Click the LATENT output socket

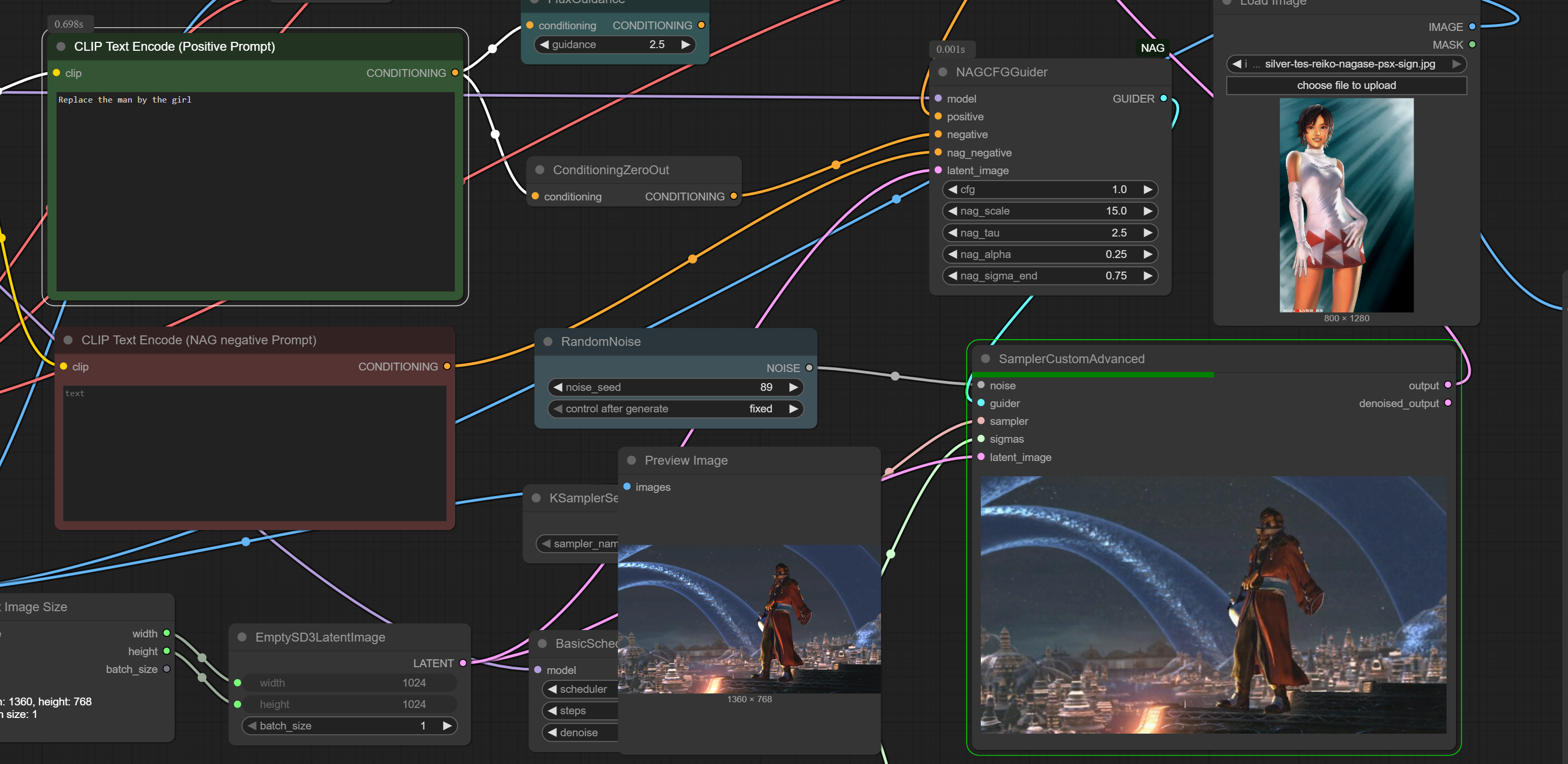463,663
